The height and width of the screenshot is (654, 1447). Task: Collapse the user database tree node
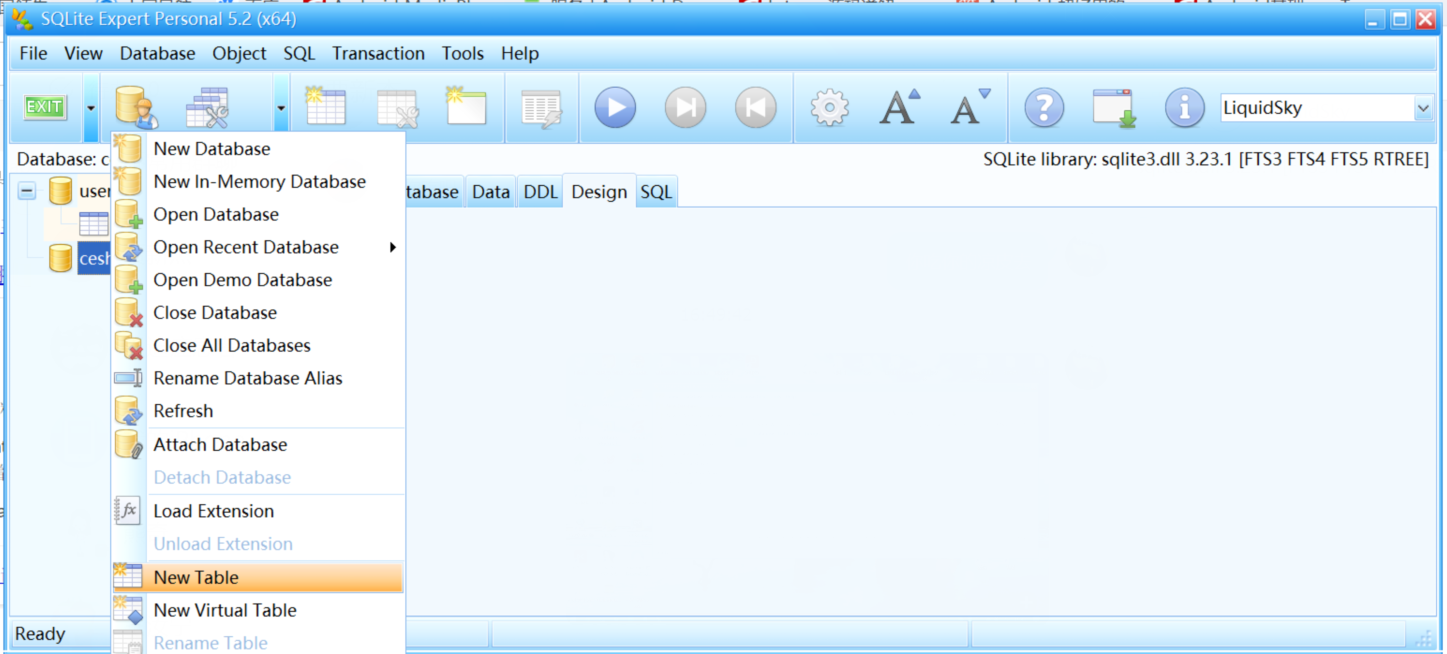[x=26, y=190]
